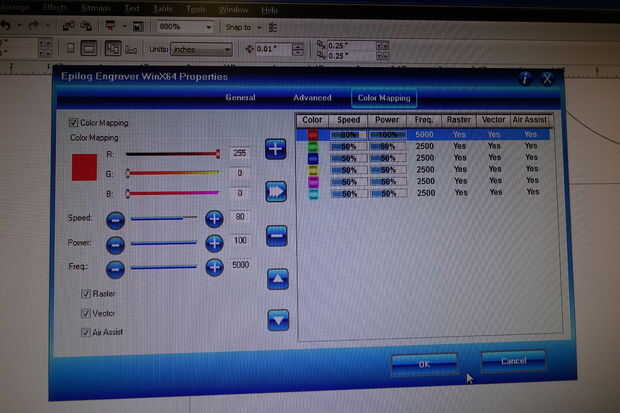Click the Redo arrow in CorelDRAW toolbar

[33, 27]
